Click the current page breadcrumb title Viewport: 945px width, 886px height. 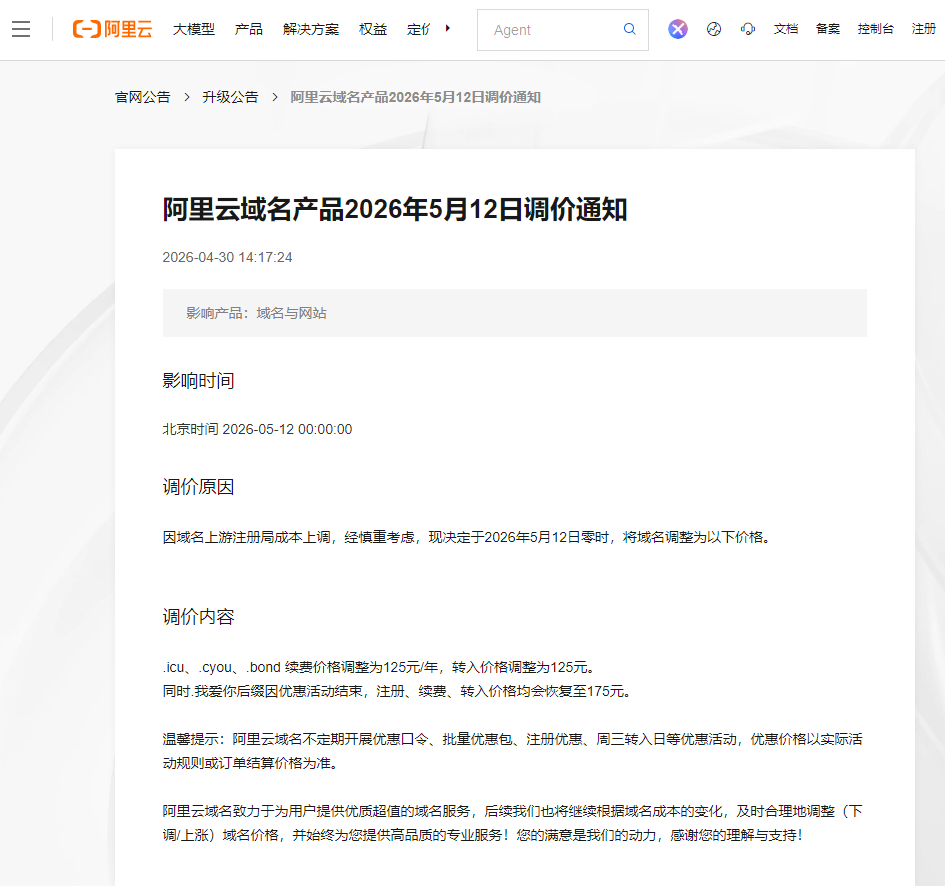[x=415, y=97]
